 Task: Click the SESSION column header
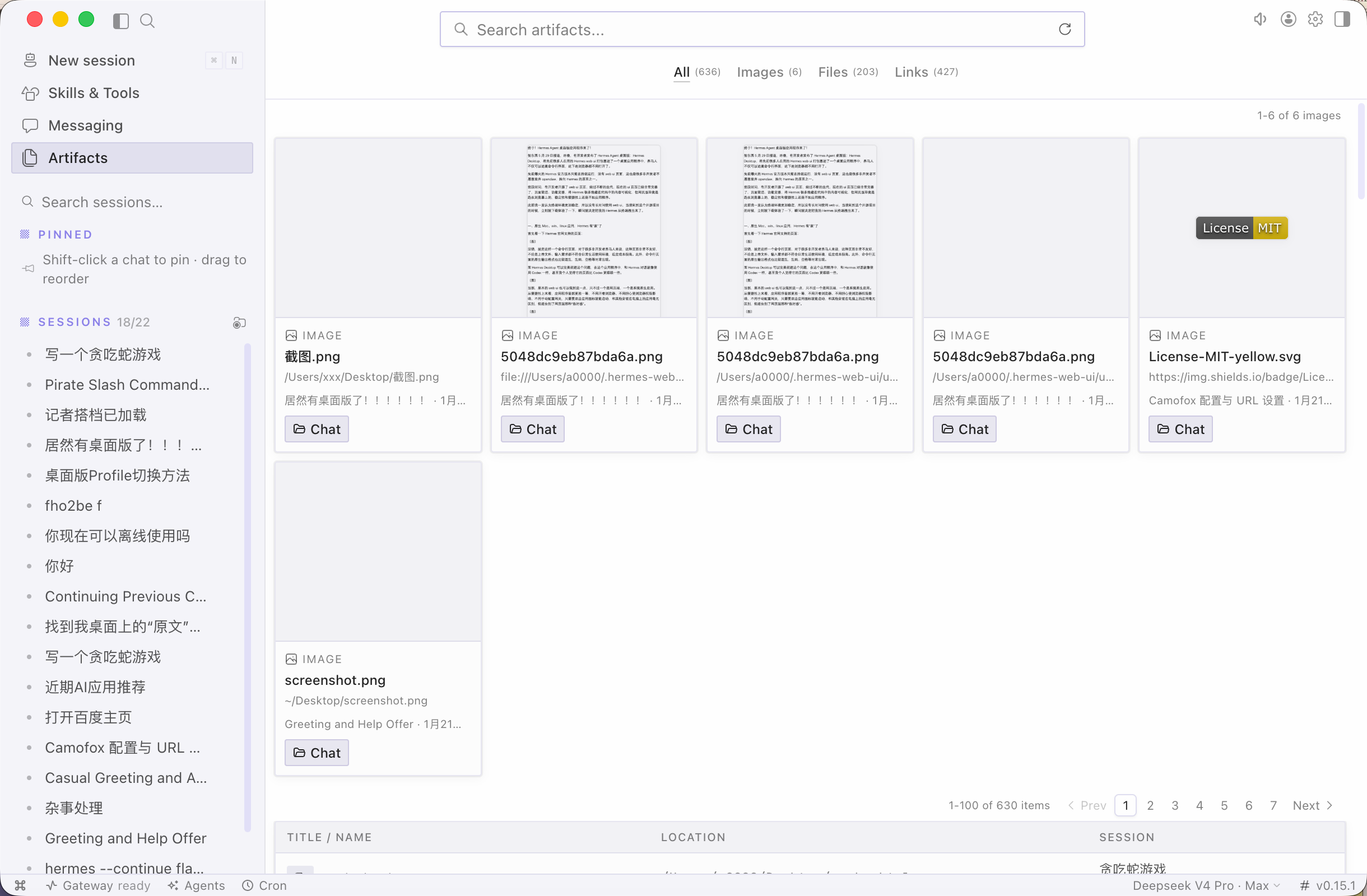[1126, 837]
